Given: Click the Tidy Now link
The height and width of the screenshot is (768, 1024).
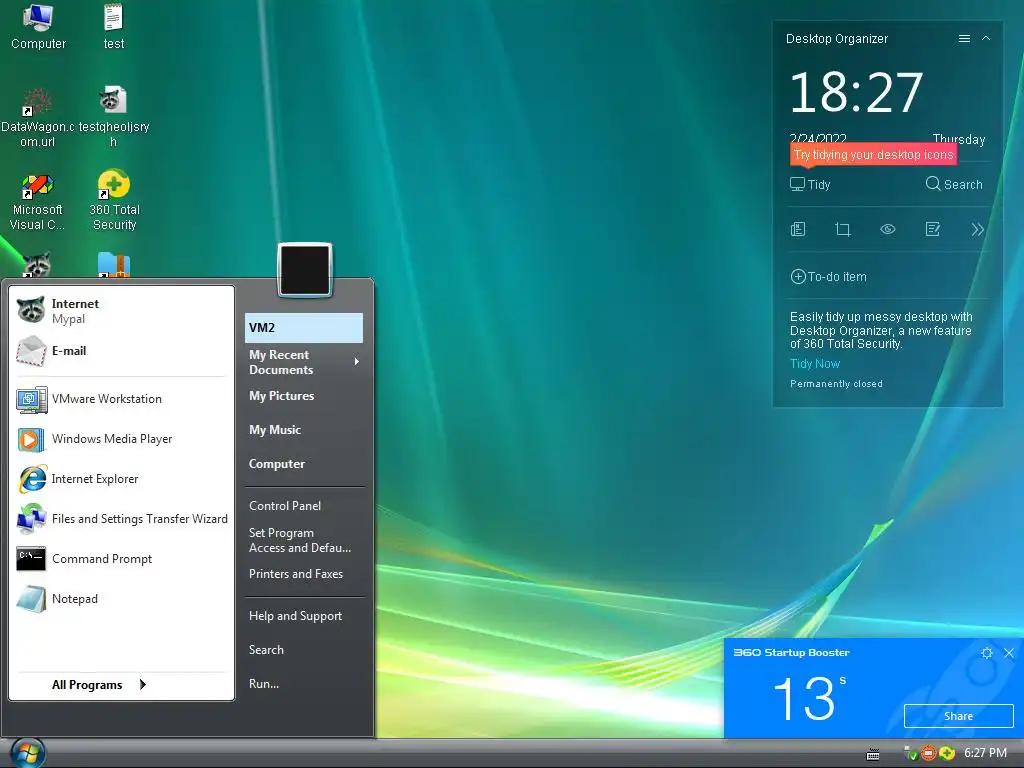Looking at the screenshot, I should click(814, 364).
